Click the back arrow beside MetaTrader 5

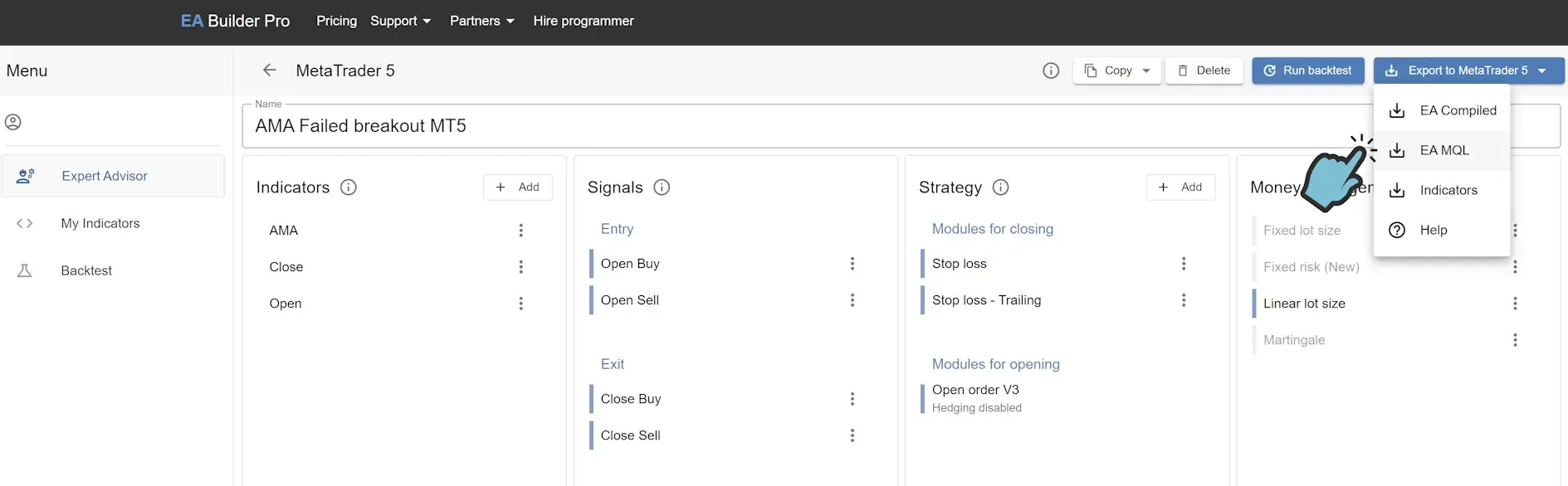269,70
